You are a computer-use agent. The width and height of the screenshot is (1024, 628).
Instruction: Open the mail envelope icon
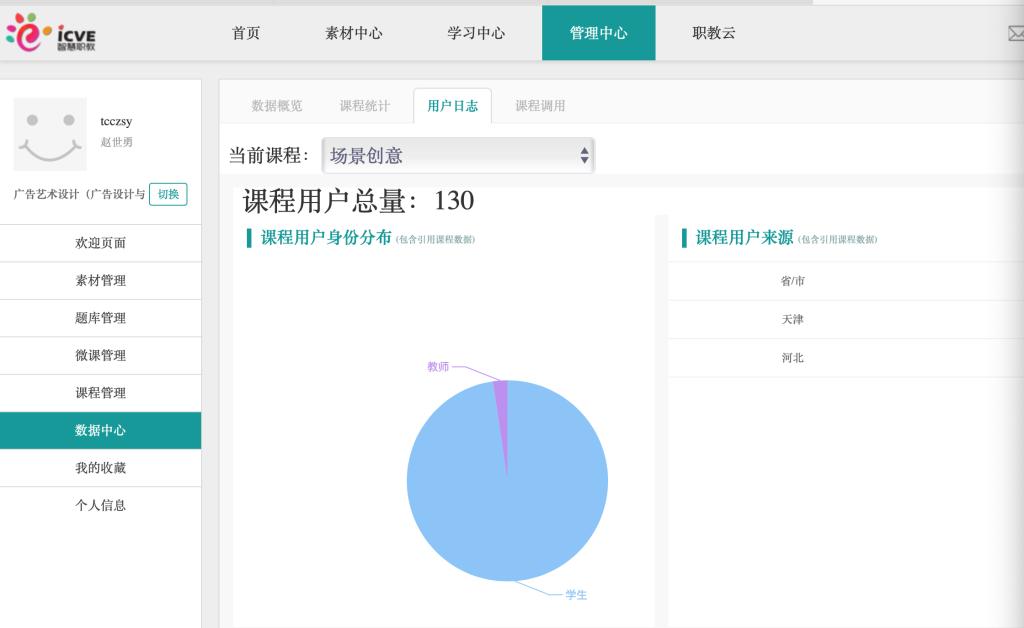pyautogui.click(x=1014, y=33)
